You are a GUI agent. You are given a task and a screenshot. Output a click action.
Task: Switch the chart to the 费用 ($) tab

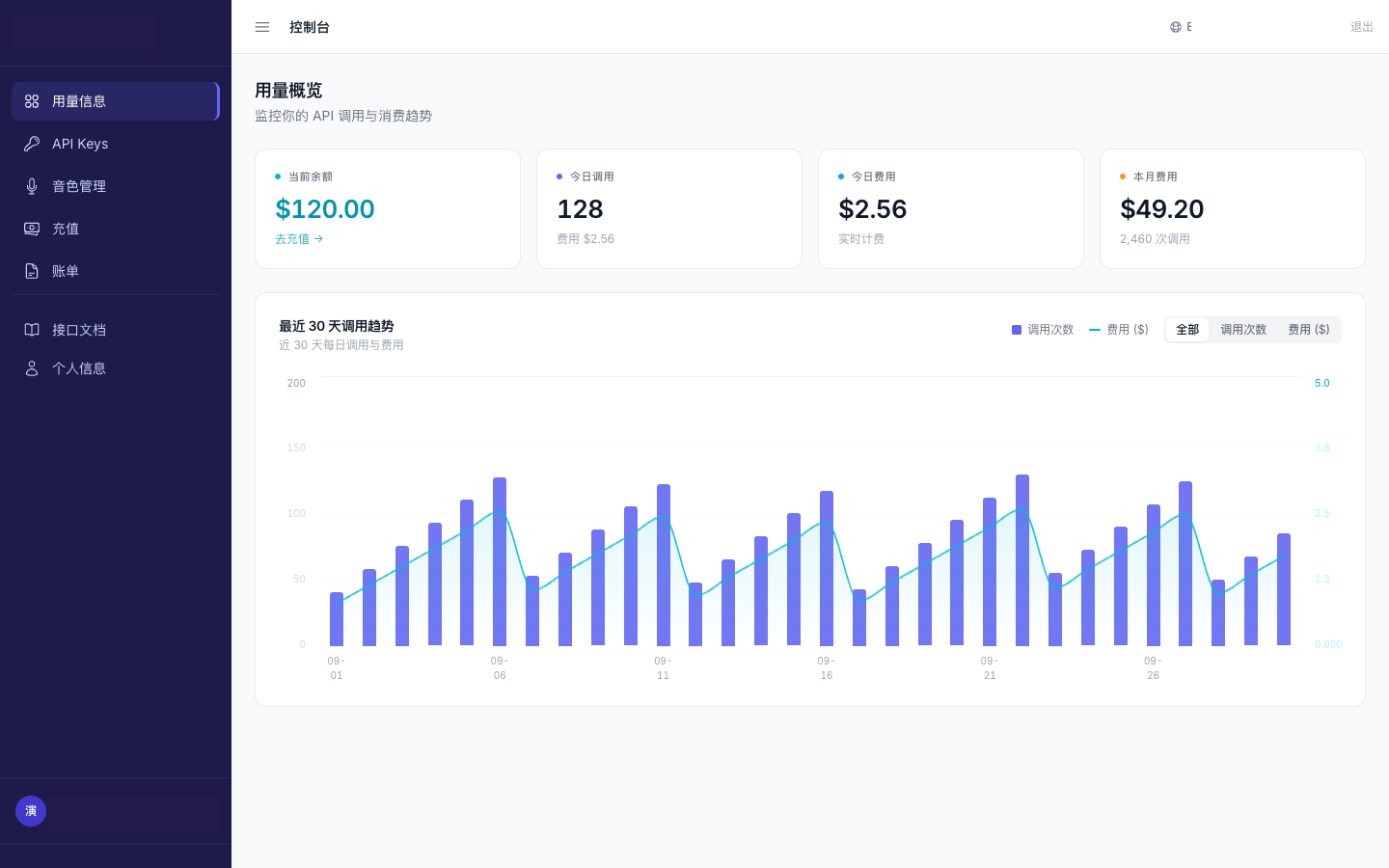[1309, 330]
